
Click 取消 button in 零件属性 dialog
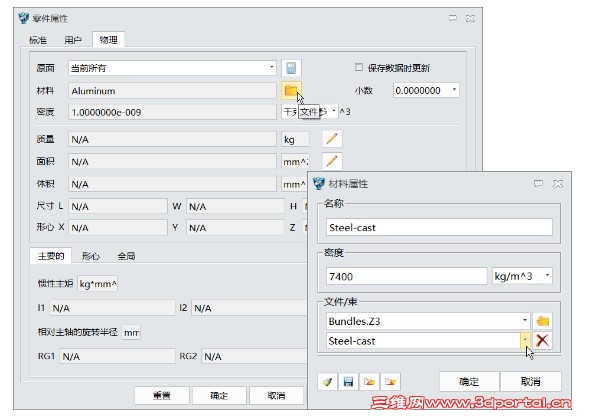(276, 395)
